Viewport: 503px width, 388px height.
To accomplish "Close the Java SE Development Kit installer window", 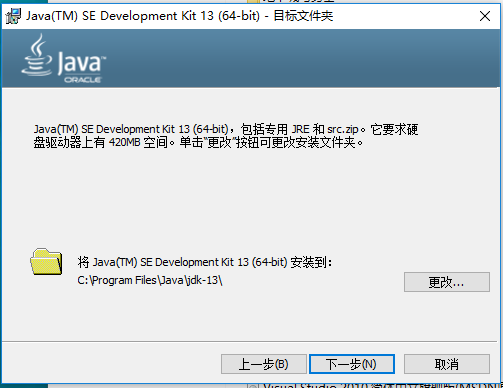I will tap(485, 16).
